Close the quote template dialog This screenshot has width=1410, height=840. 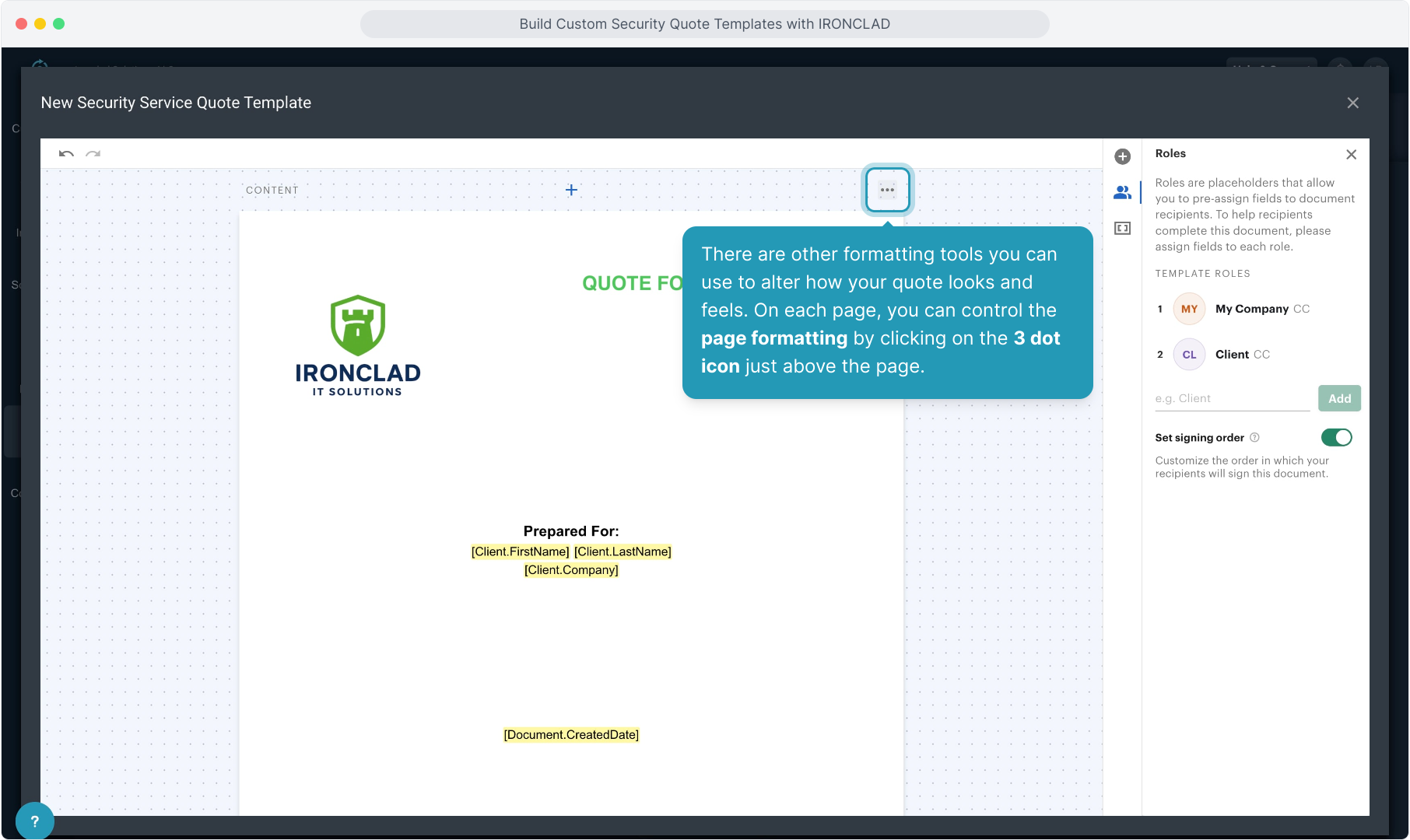tap(1353, 103)
